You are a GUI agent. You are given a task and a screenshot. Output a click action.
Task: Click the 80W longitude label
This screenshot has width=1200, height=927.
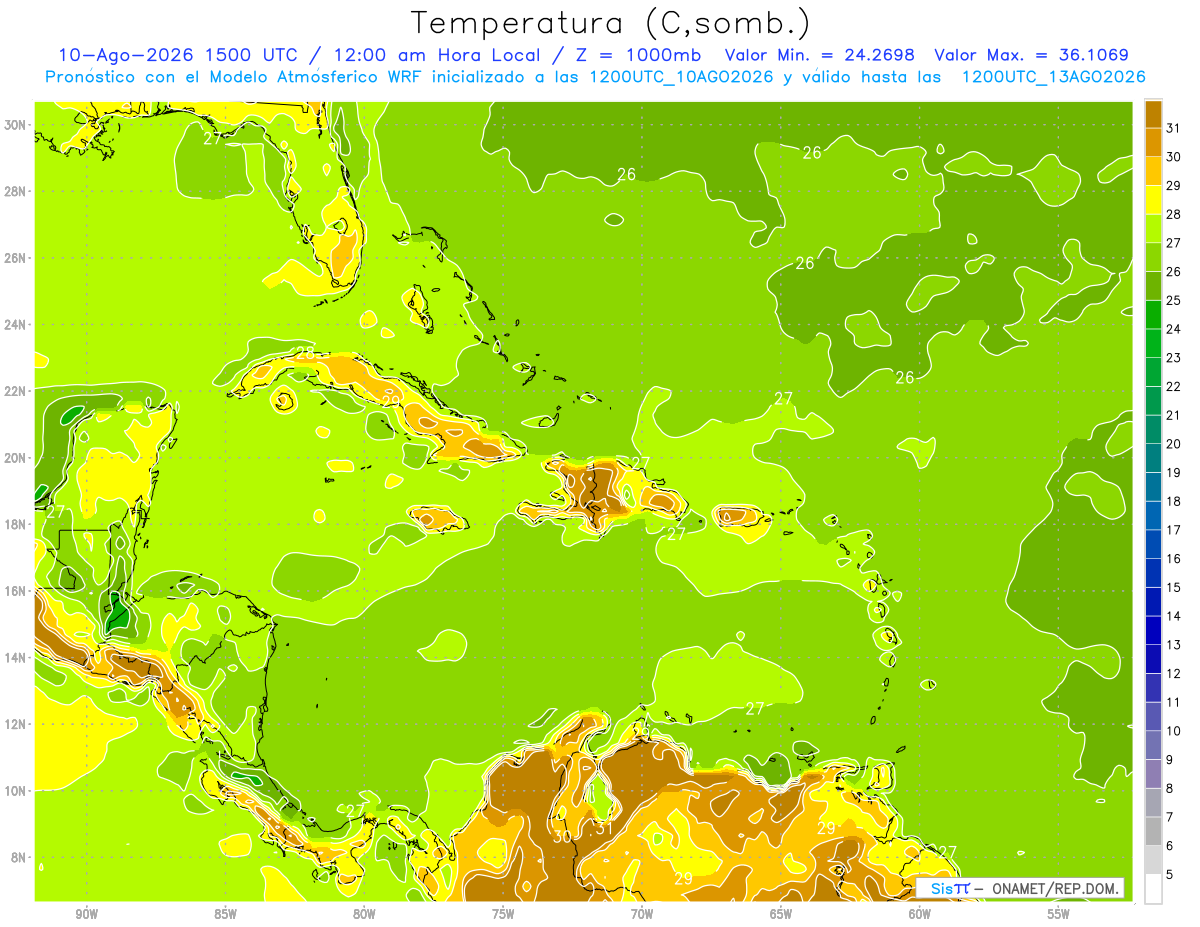(365, 914)
